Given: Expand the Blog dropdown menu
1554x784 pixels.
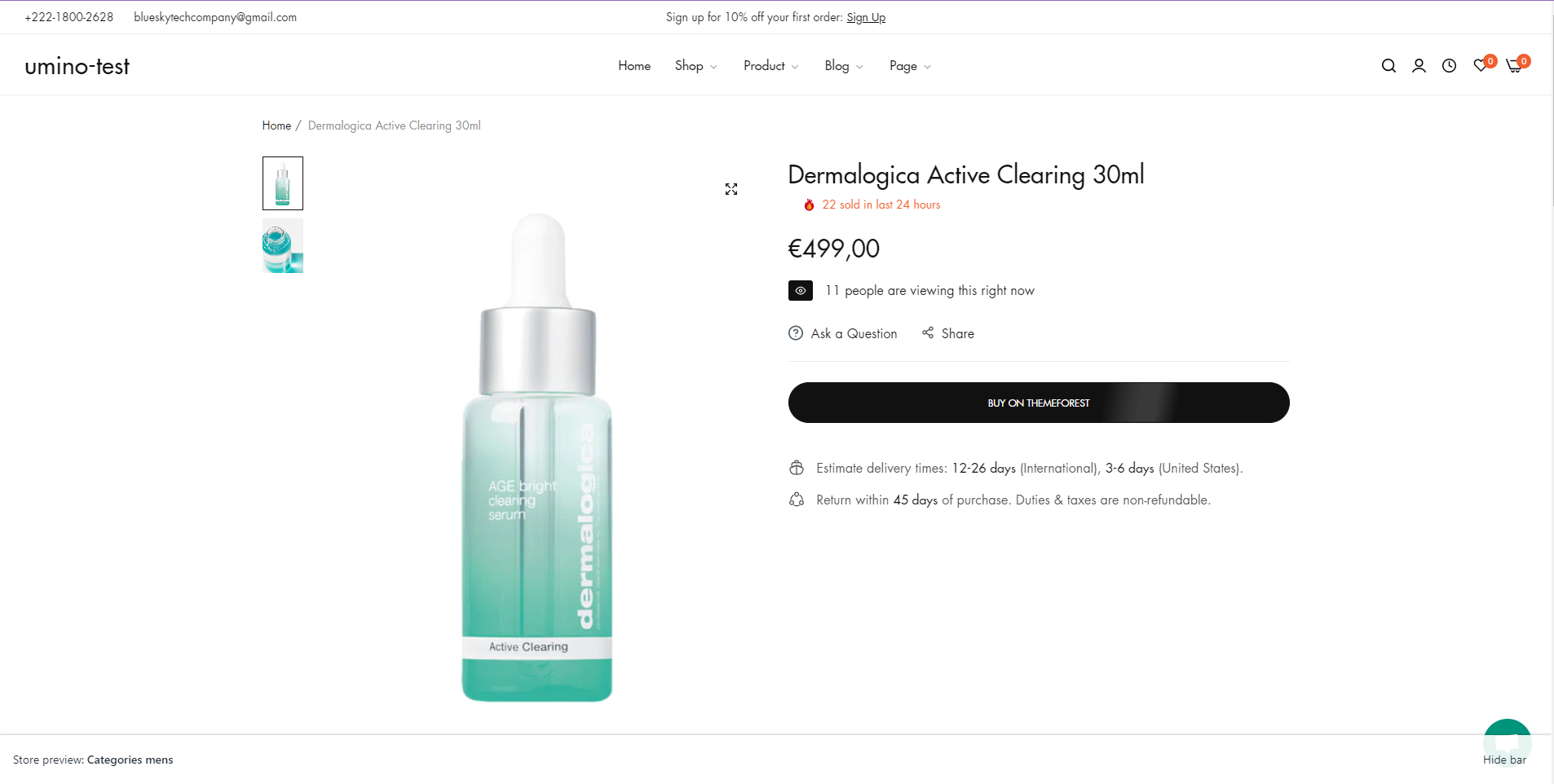Looking at the screenshot, I should coord(843,66).
